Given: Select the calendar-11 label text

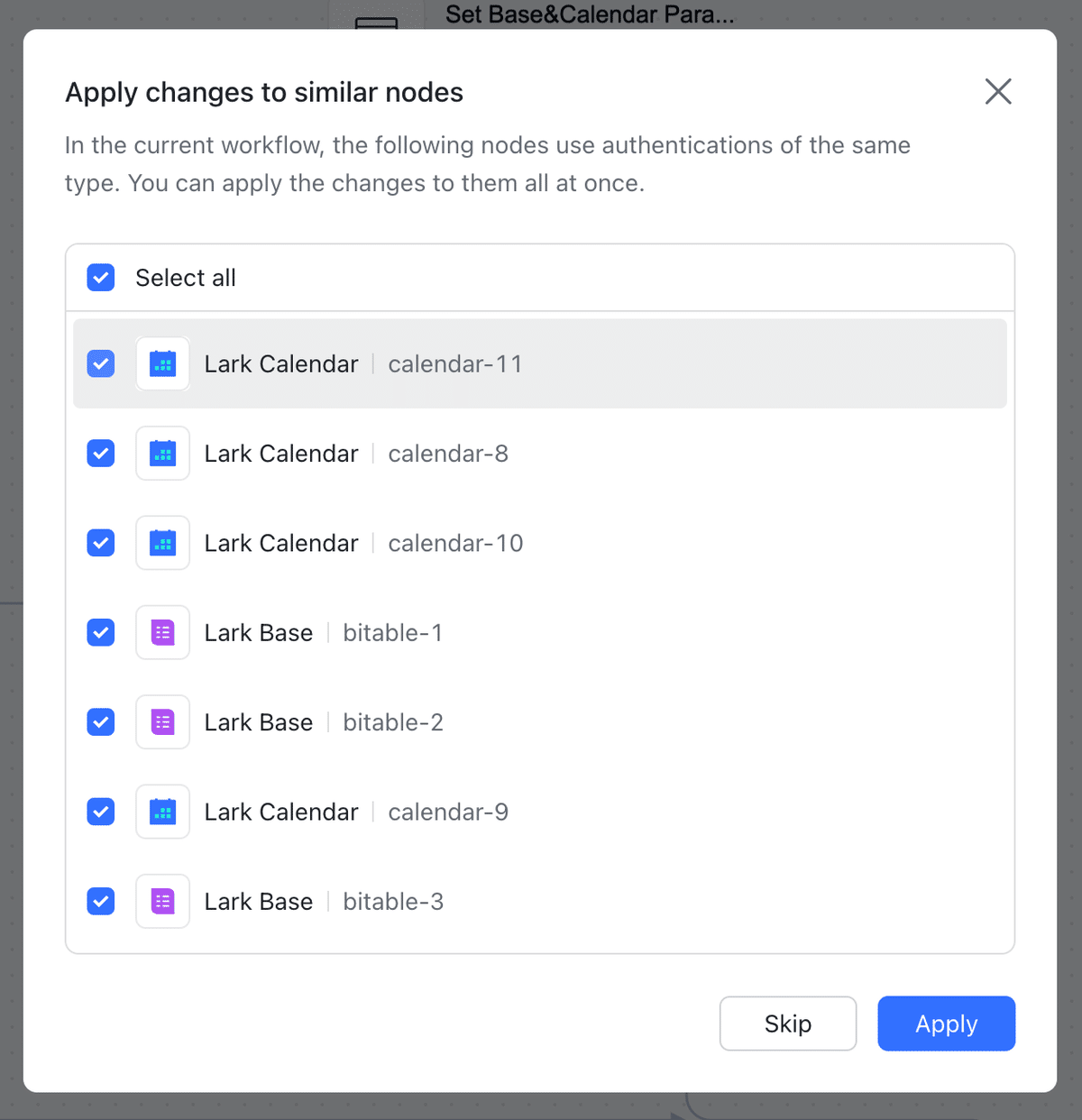Looking at the screenshot, I should [455, 364].
